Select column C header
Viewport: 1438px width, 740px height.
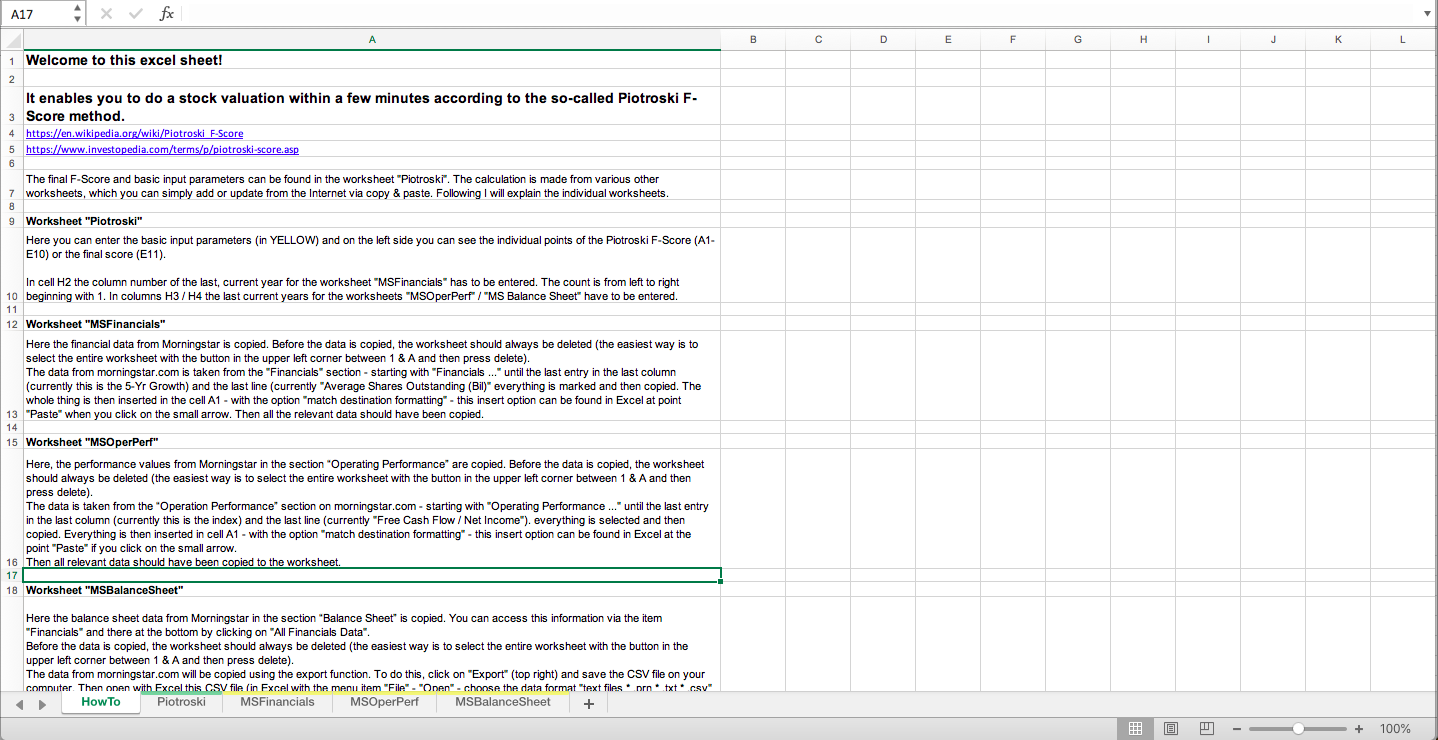tap(818, 40)
